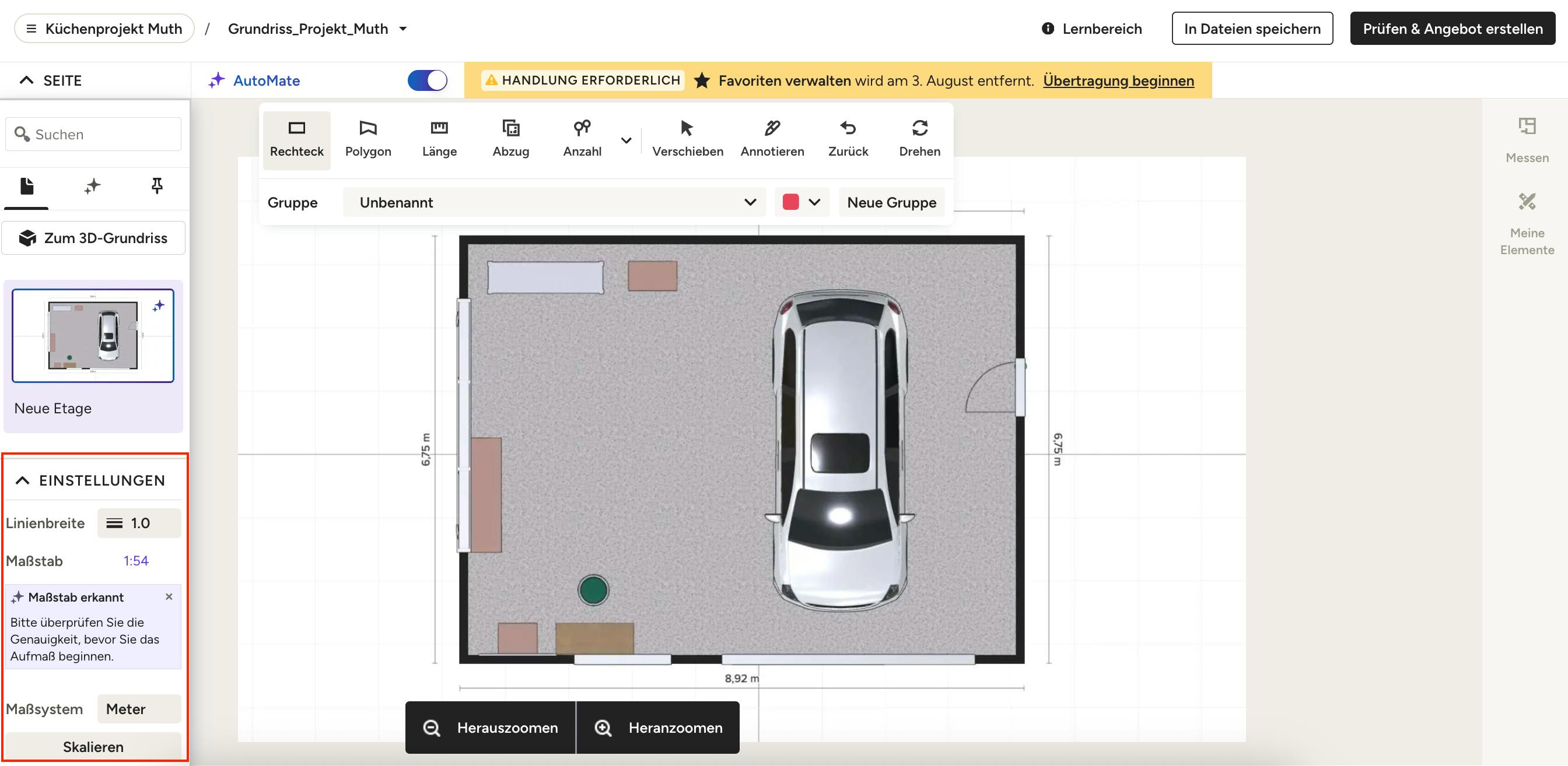Select the Anzahl count tool
The image size is (1568, 766).
pos(582,139)
